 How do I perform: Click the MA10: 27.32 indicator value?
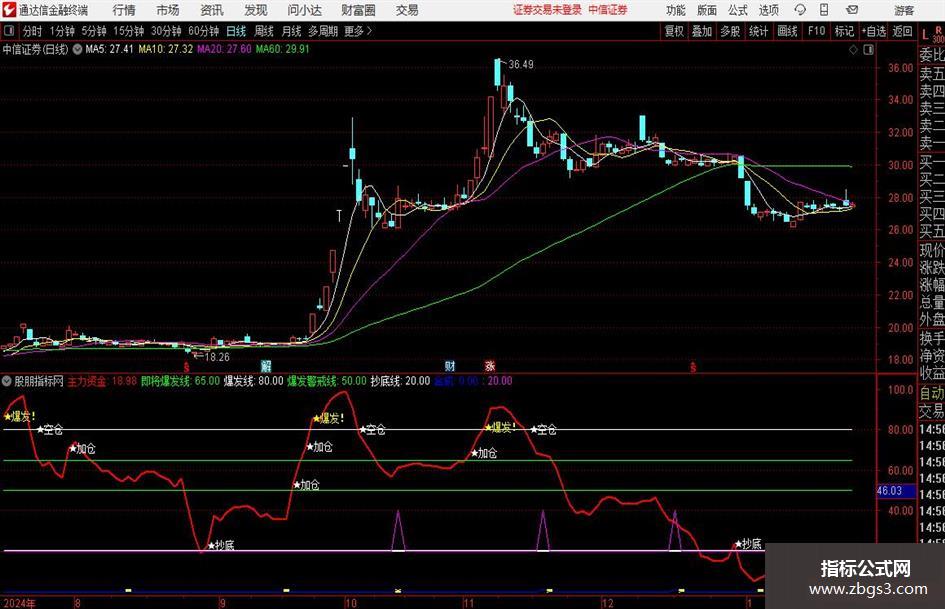166,49
